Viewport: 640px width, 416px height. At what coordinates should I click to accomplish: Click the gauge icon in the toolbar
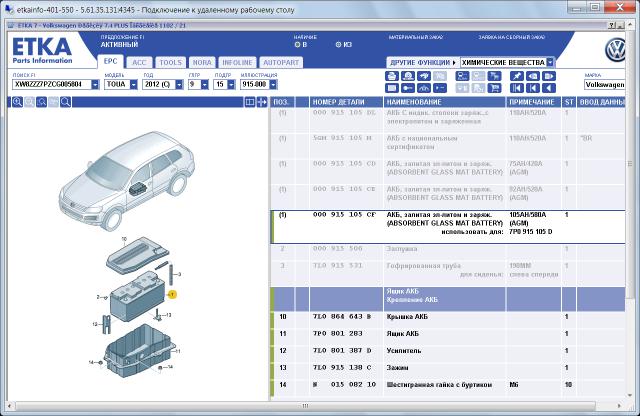424,88
